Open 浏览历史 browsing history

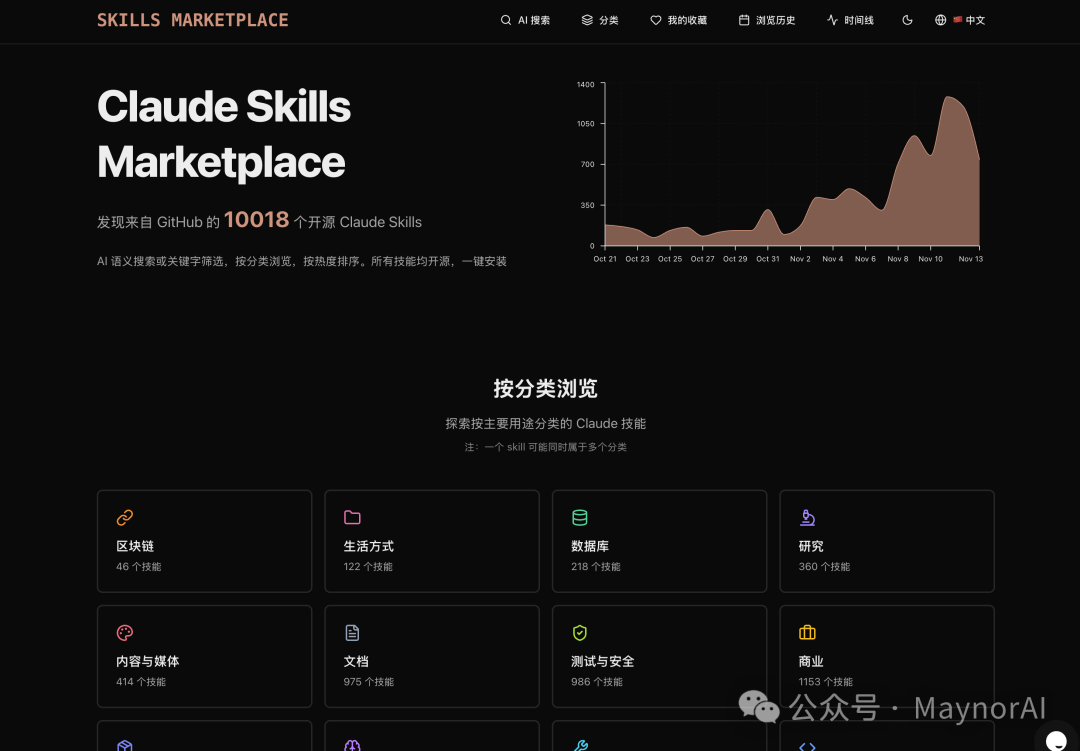tap(767, 20)
